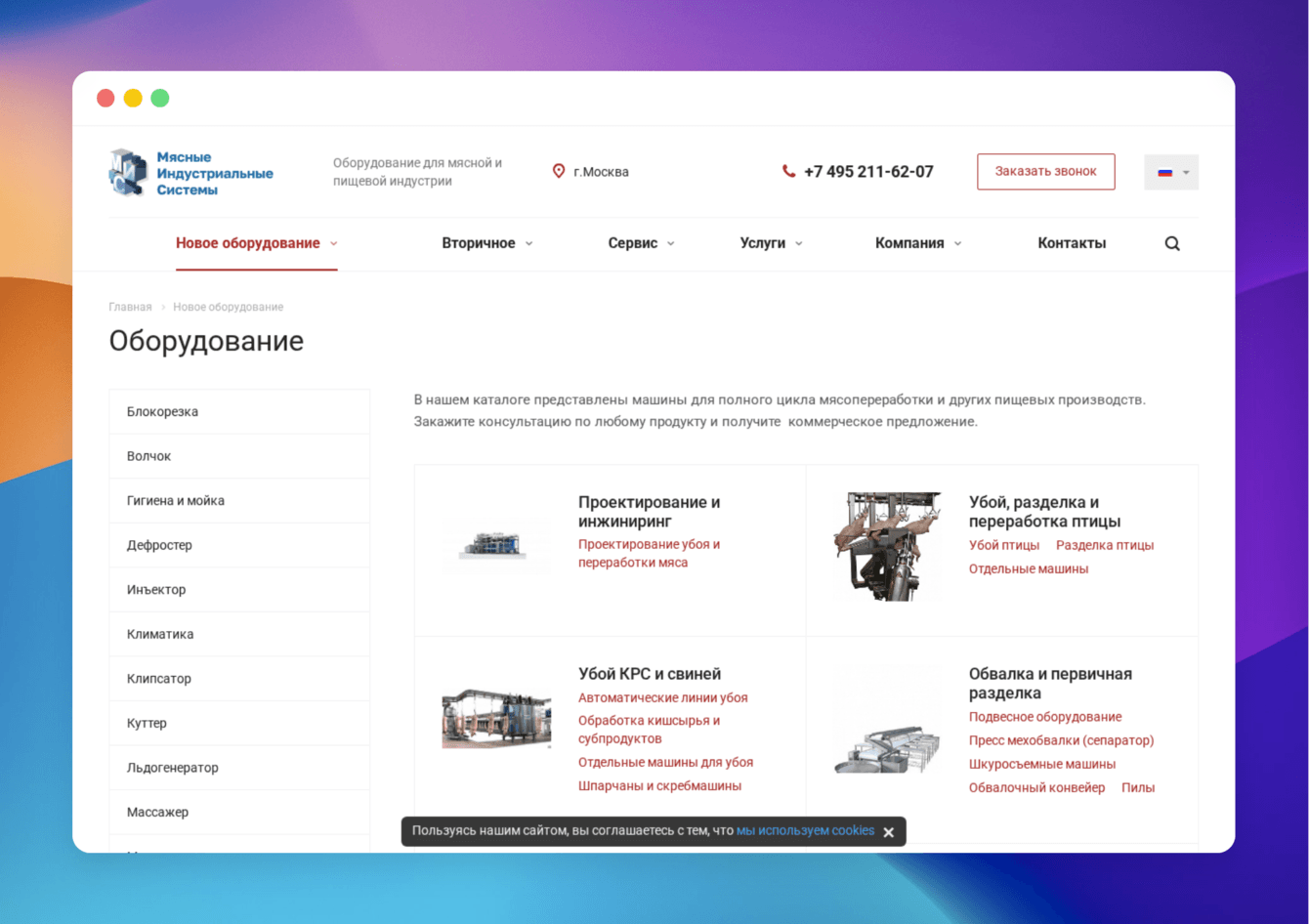This screenshot has width=1309, height=924.
Task: Click the Убой птицы link
Action: [1004, 545]
